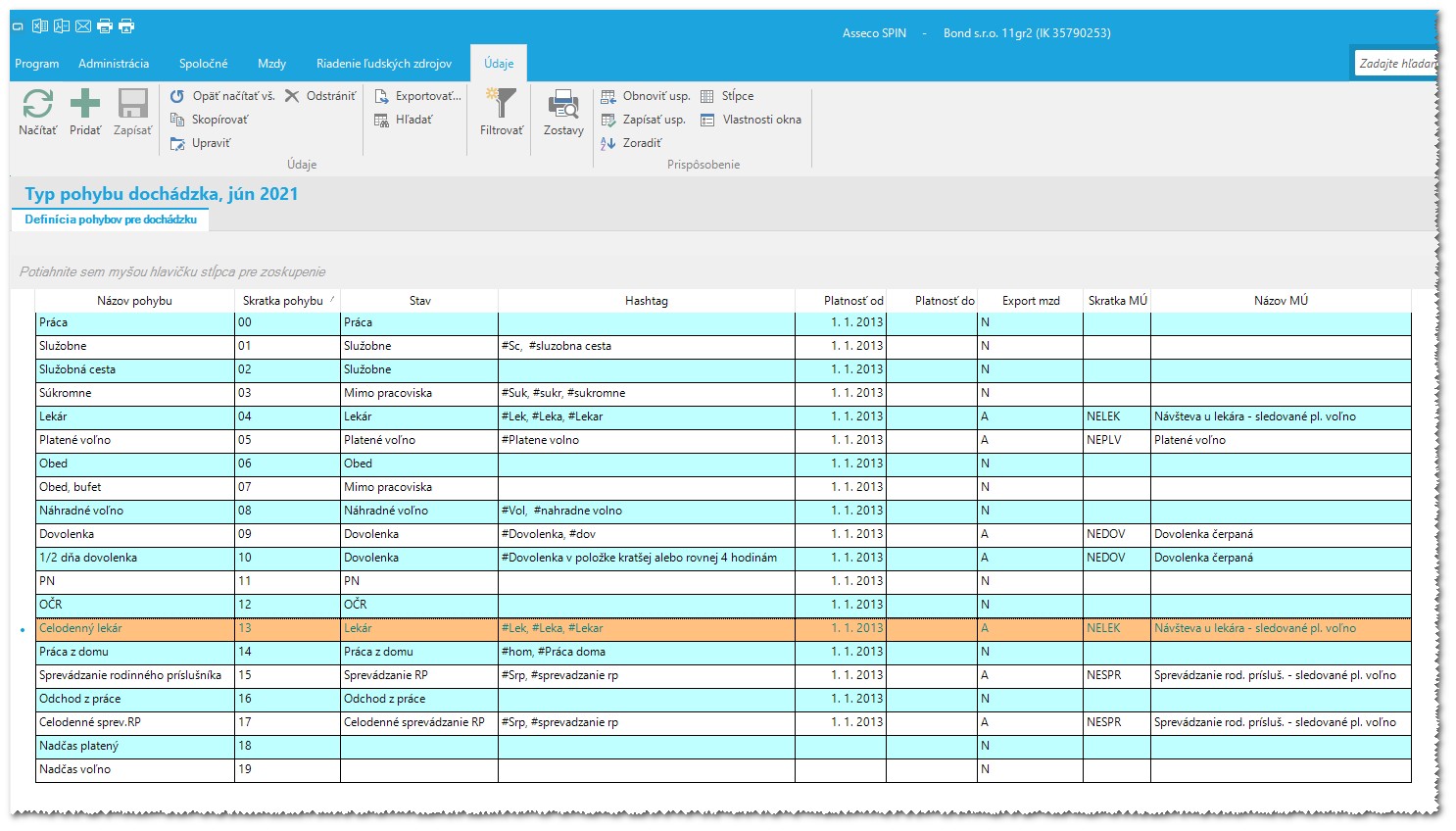This screenshot has width=1456, height=831.
Task: Open the Zoradiť sort option
Action: [631, 143]
